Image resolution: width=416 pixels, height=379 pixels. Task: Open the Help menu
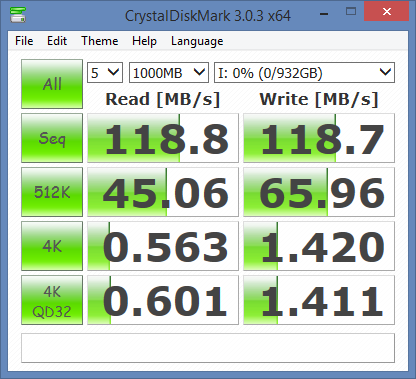pyautogui.click(x=144, y=41)
